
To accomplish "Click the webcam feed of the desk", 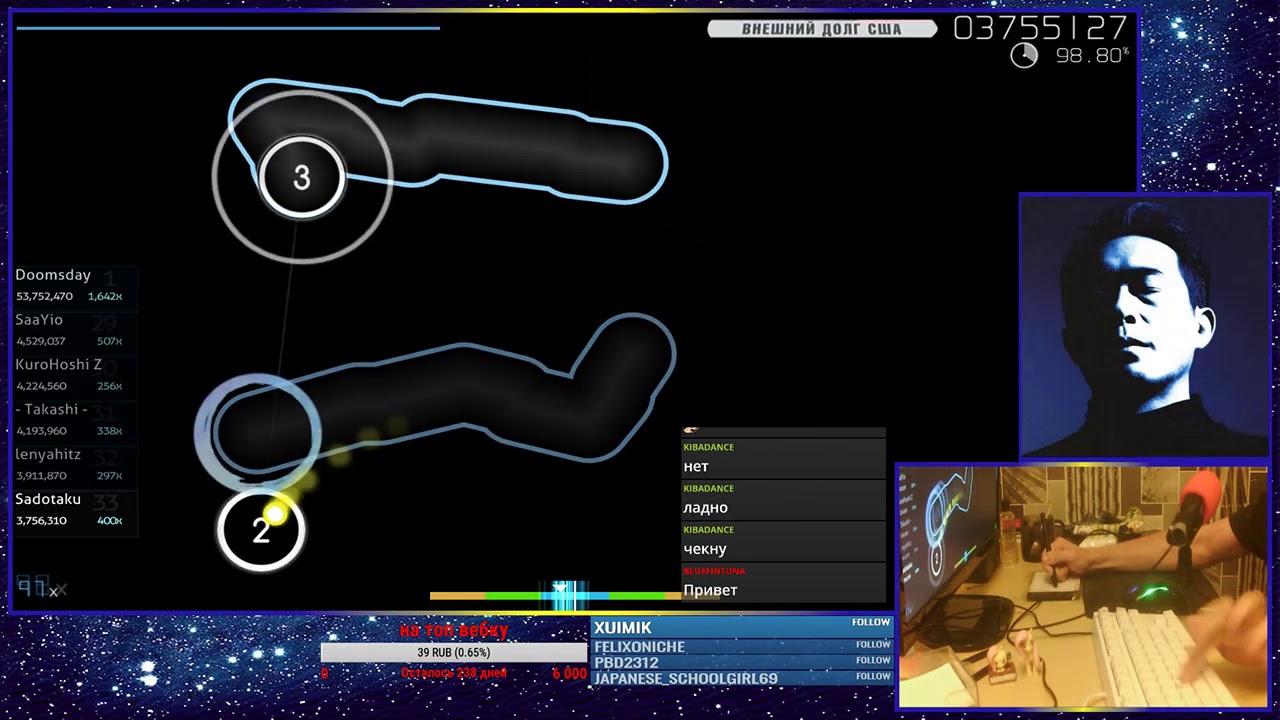I will pos(1083,588).
